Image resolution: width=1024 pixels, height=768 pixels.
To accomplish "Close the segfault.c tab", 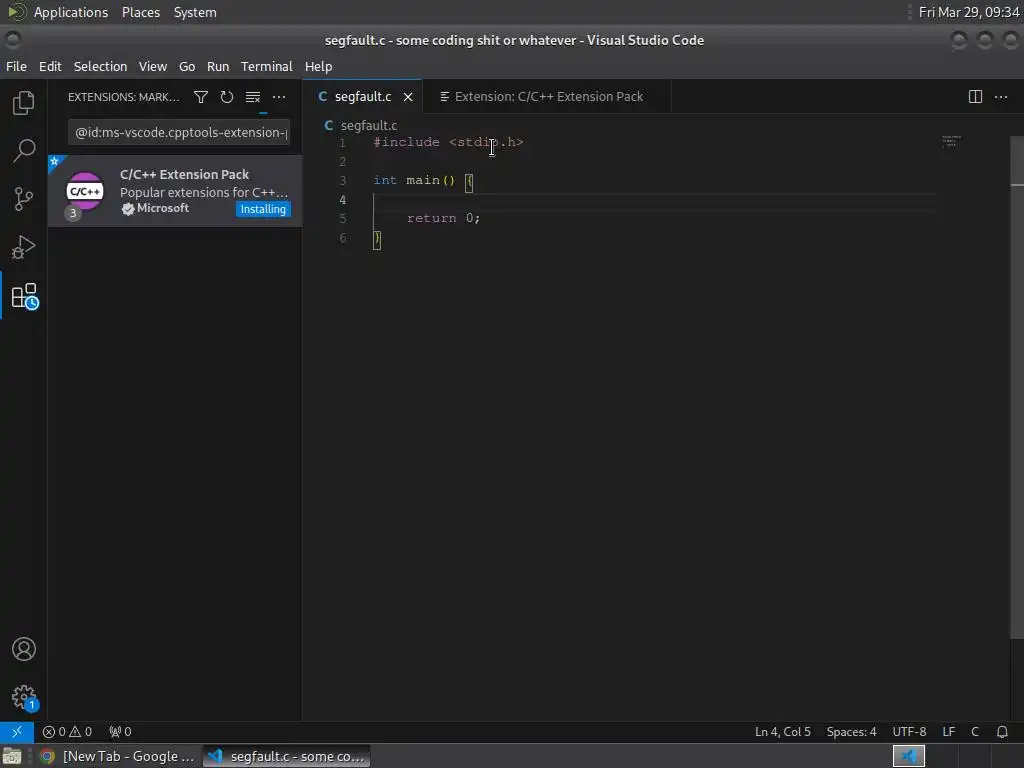I will point(408,97).
